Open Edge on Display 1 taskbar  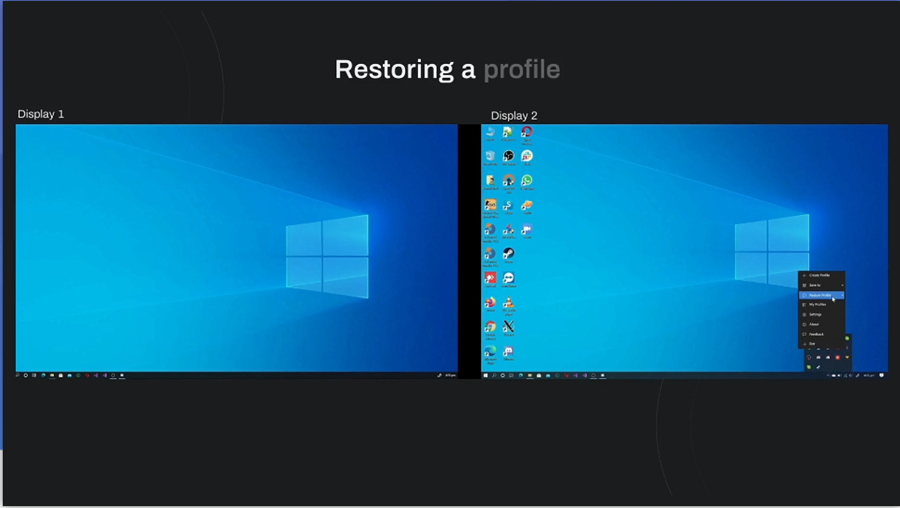(43, 375)
